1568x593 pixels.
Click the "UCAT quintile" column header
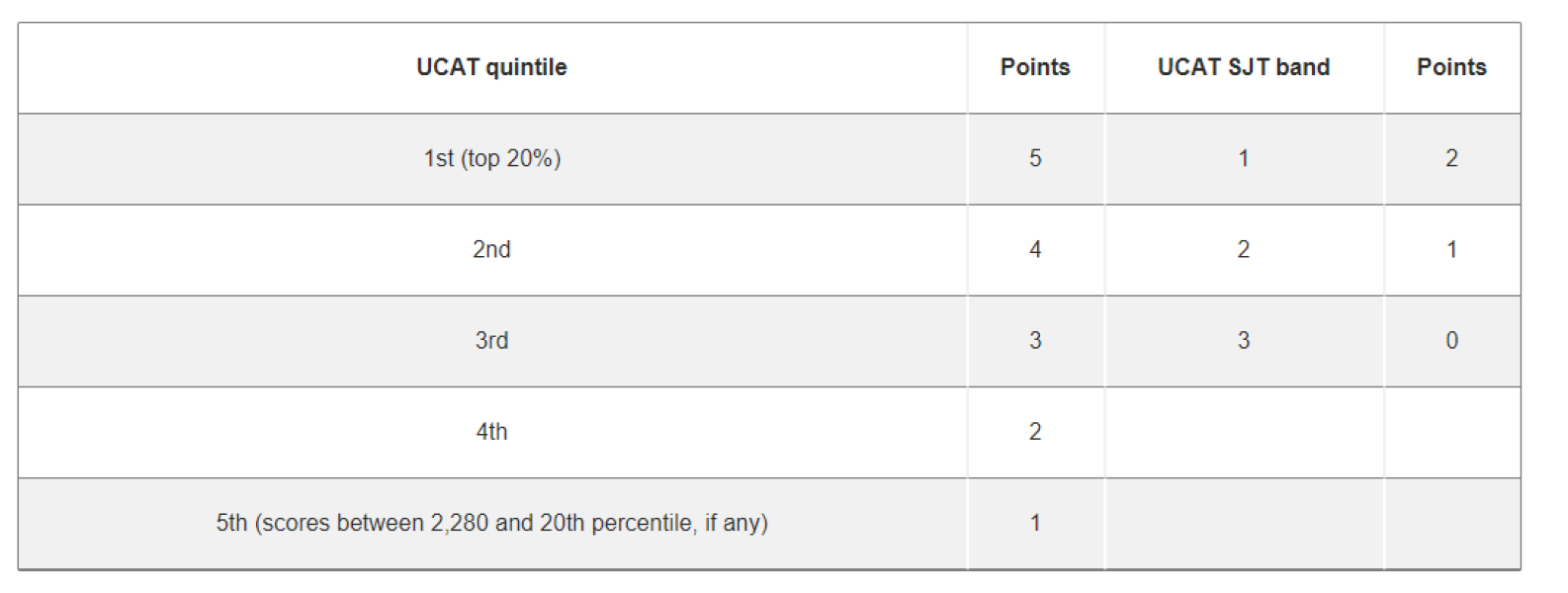click(491, 67)
